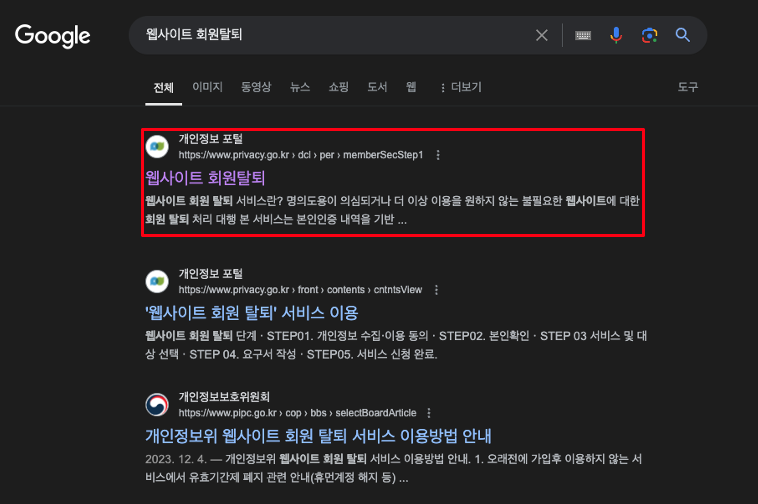This screenshot has width=758, height=504.
Task: Open options menu for cntntsView result
Action: click(437, 290)
